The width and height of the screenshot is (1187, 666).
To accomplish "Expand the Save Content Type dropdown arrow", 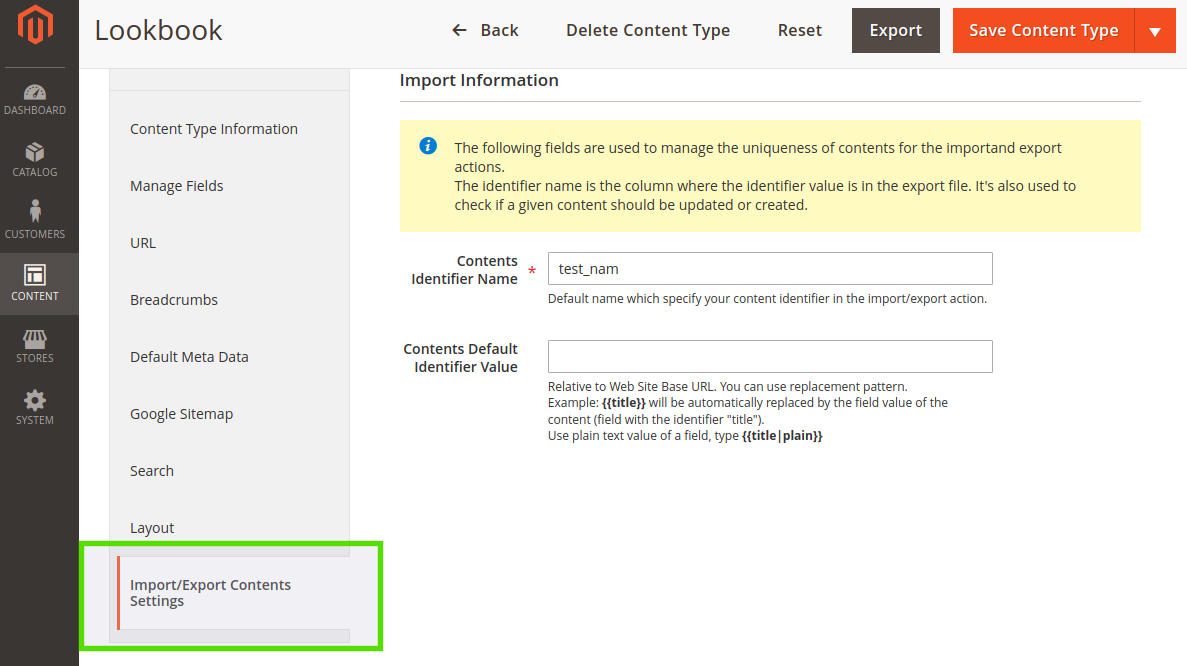I will (1155, 31).
